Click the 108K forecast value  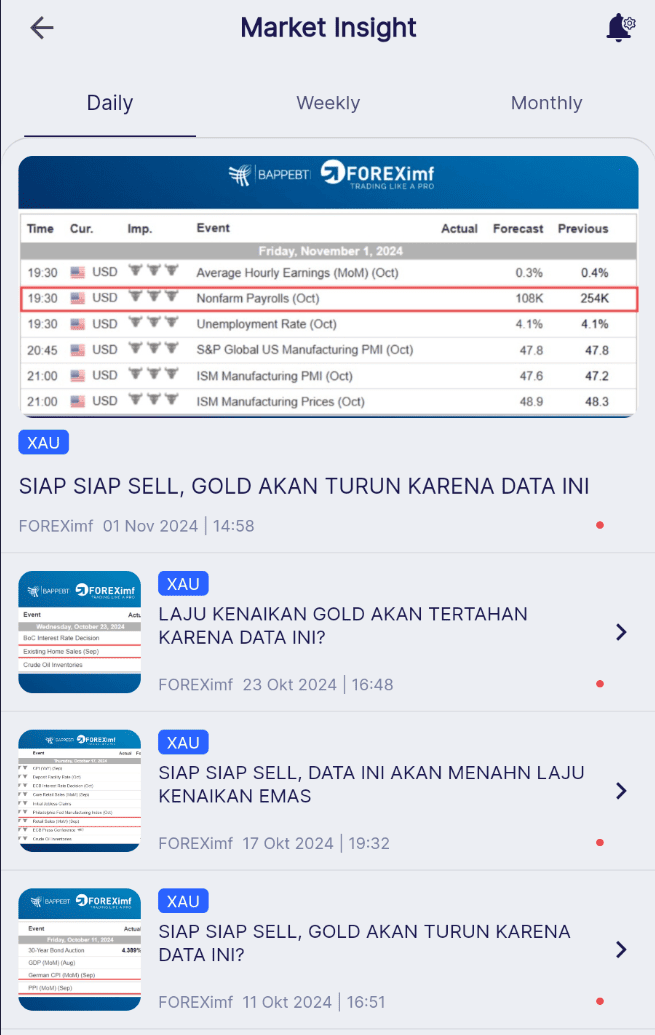coord(529,298)
